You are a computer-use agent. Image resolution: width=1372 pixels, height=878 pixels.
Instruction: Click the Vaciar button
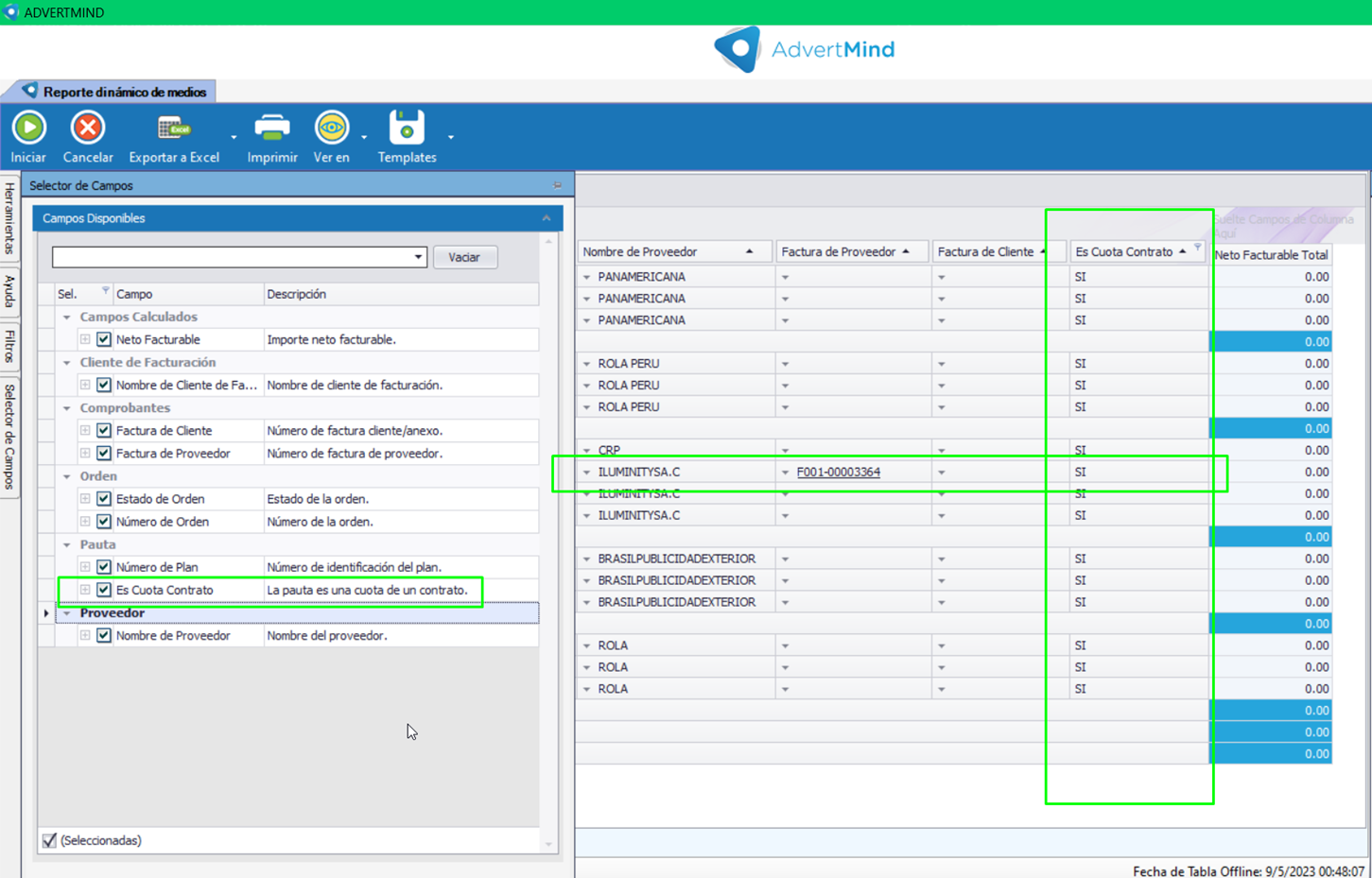(x=464, y=257)
